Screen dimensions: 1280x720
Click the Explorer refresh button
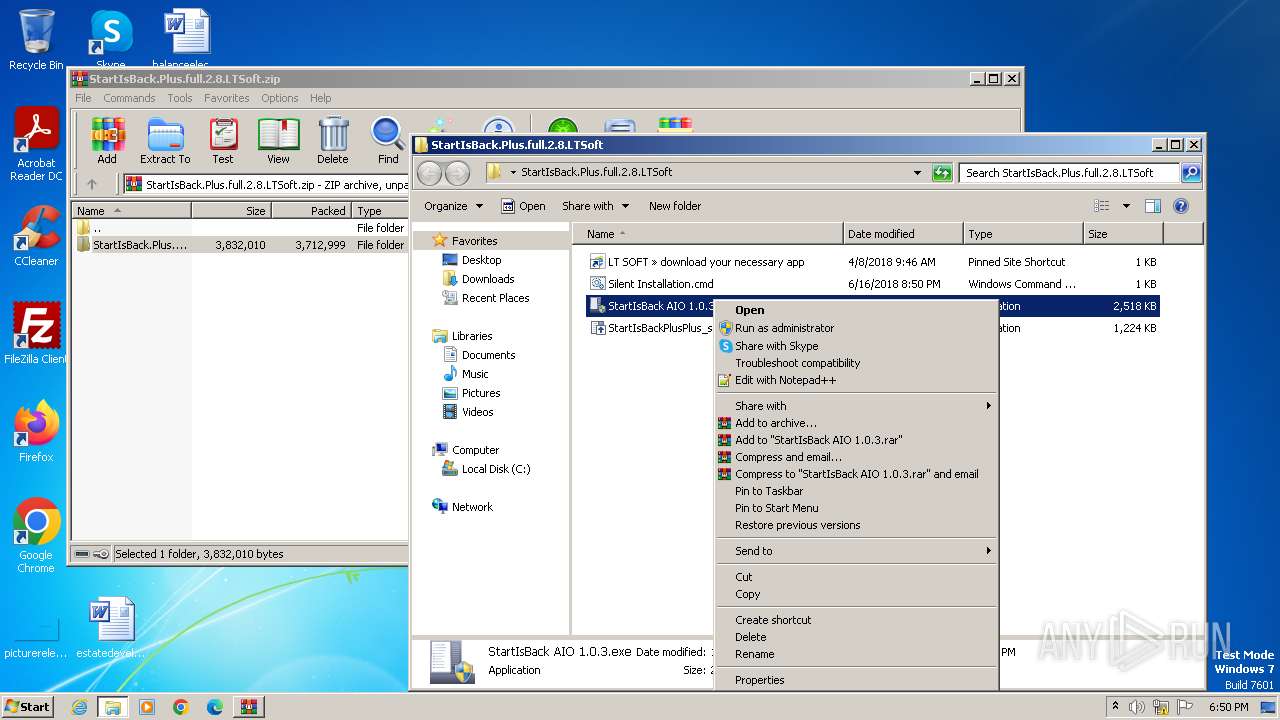942,173
